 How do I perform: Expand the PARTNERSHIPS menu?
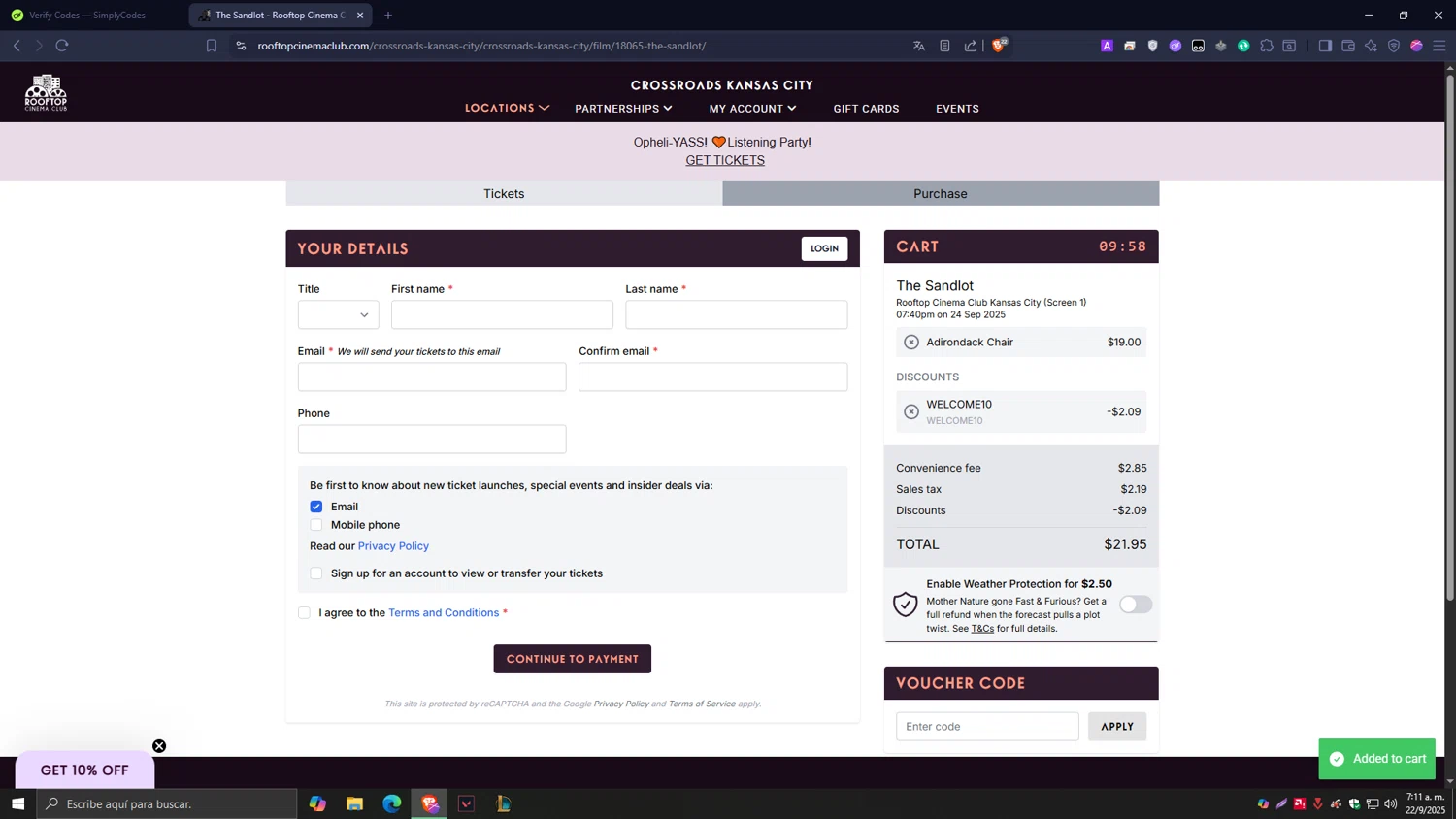tap(623, 109)
